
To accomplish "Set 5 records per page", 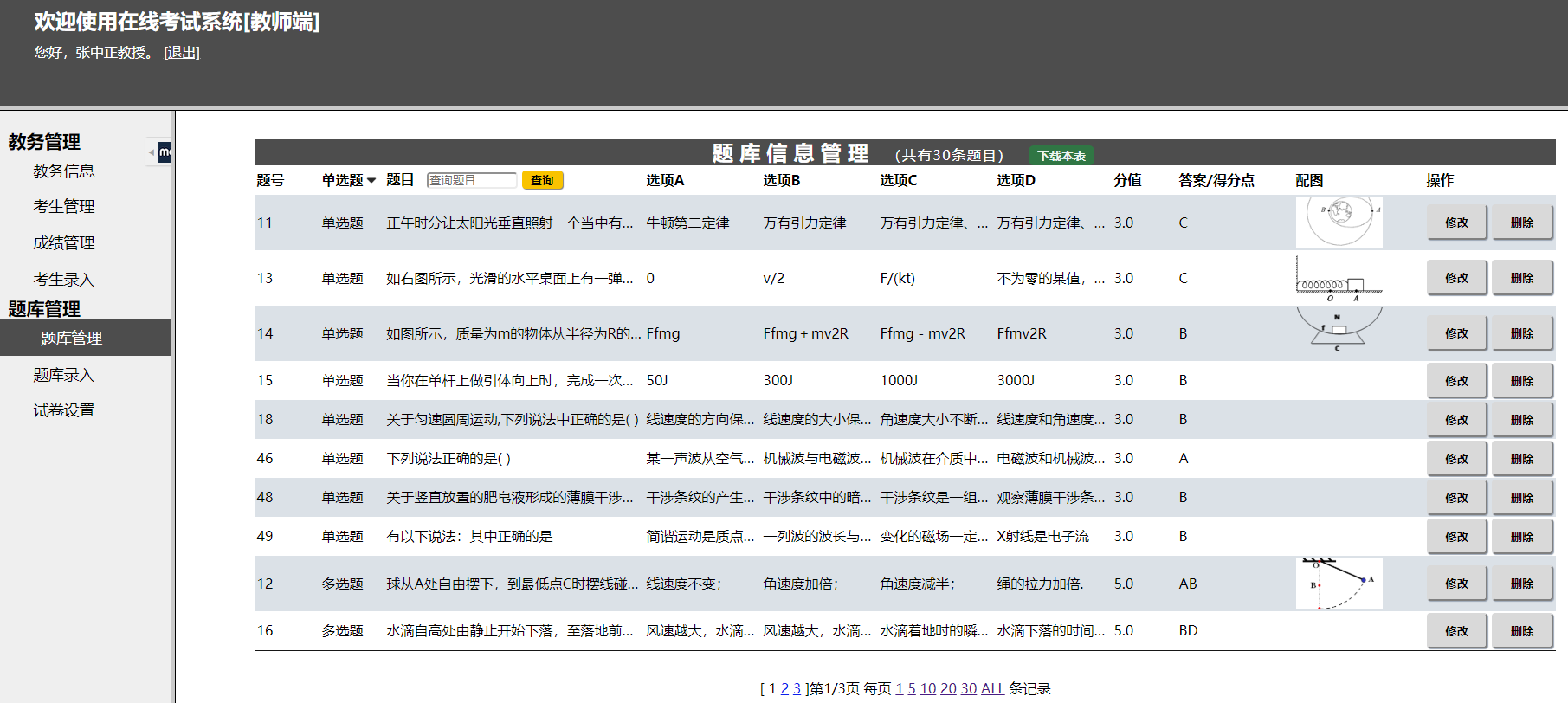I will coord(912,689).
